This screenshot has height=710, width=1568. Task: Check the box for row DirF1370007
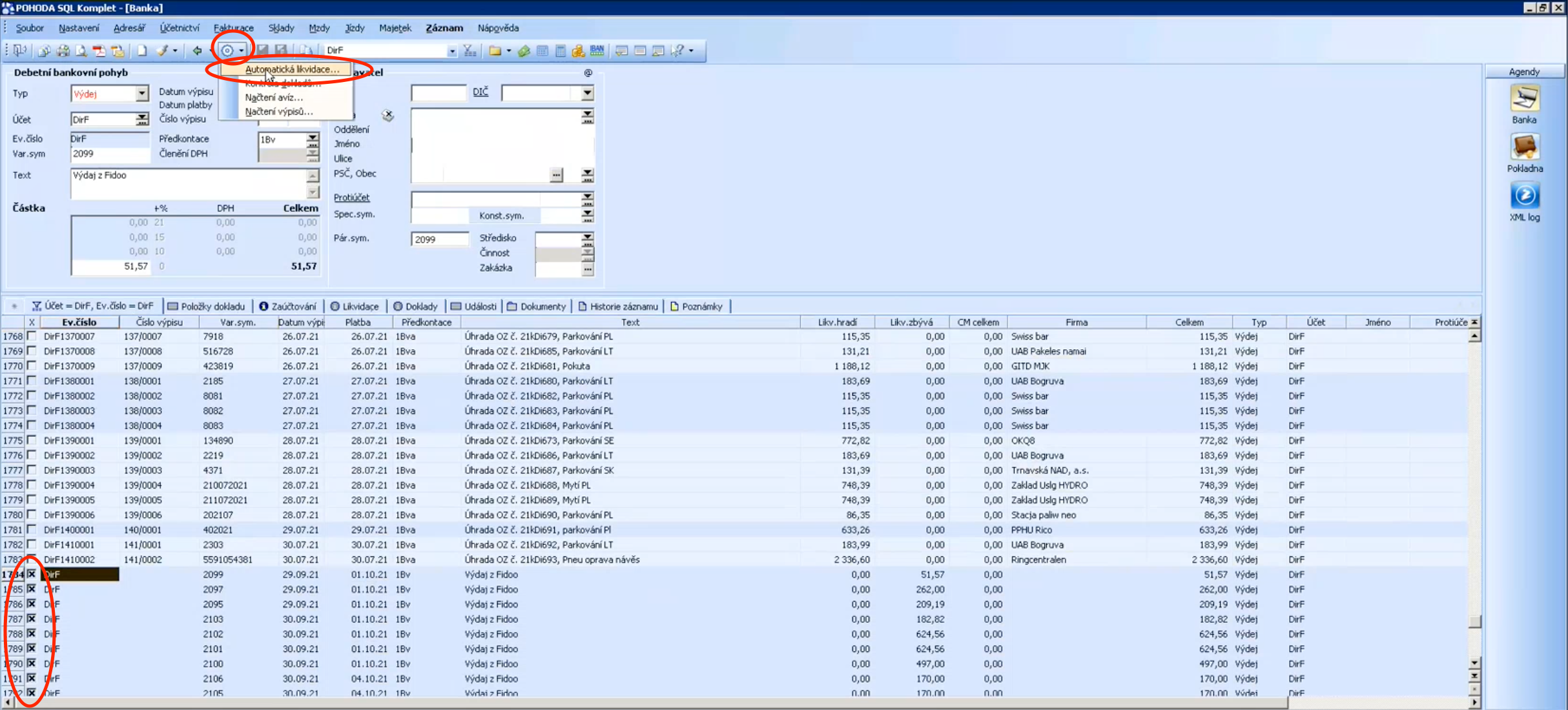click(x=31, y=336)
